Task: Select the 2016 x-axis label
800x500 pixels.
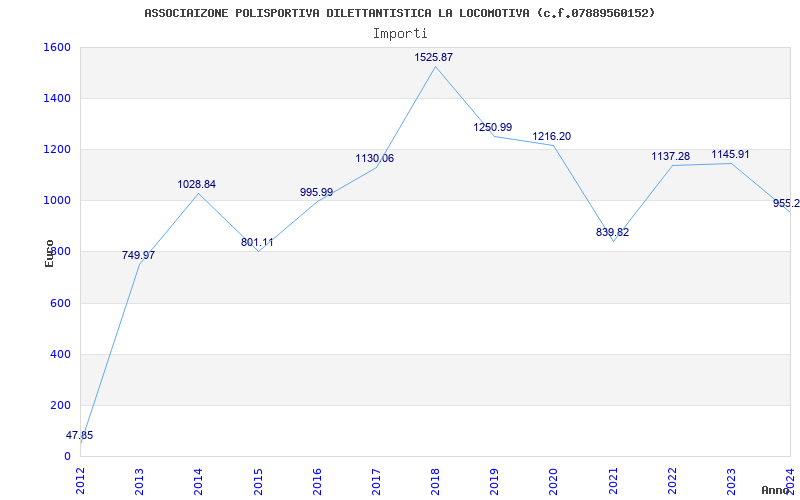Action: [317, 481]
